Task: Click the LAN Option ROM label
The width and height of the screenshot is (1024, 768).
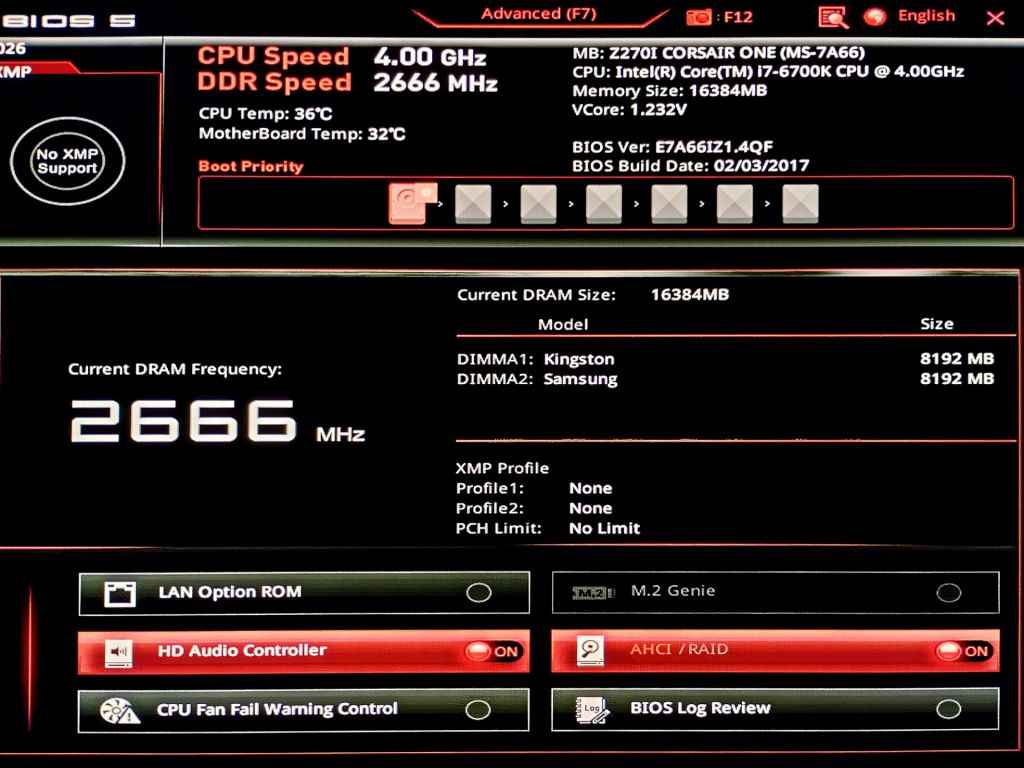Action: click(x=230, y=592)
